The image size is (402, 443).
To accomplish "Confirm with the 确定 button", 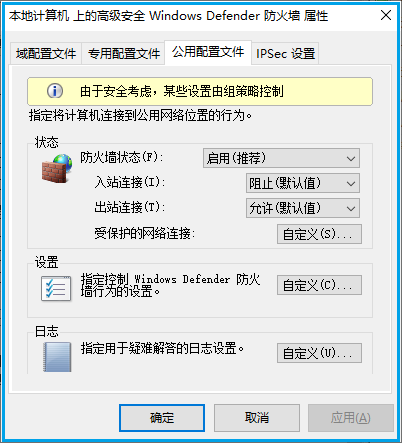I will 162,418.
